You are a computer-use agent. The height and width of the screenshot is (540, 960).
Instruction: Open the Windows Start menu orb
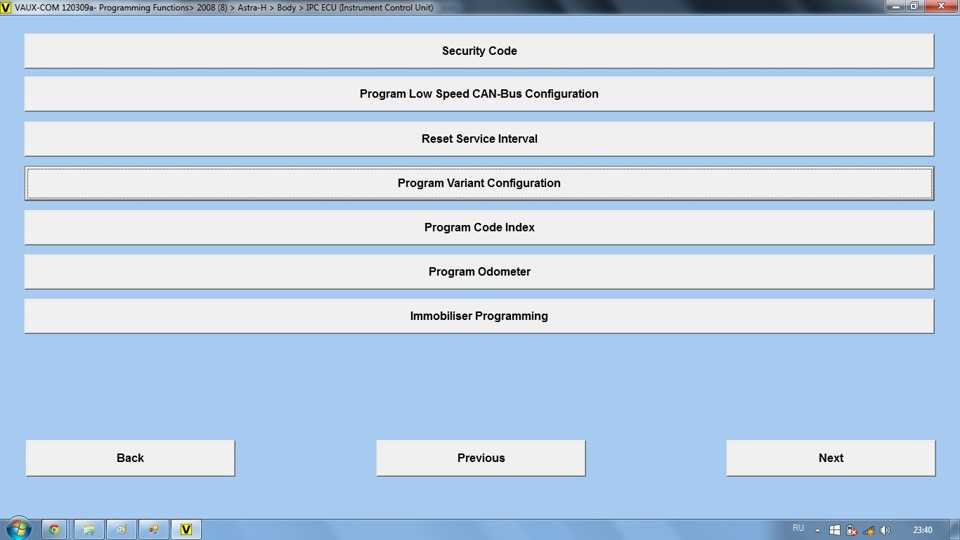tap(18, 529)
